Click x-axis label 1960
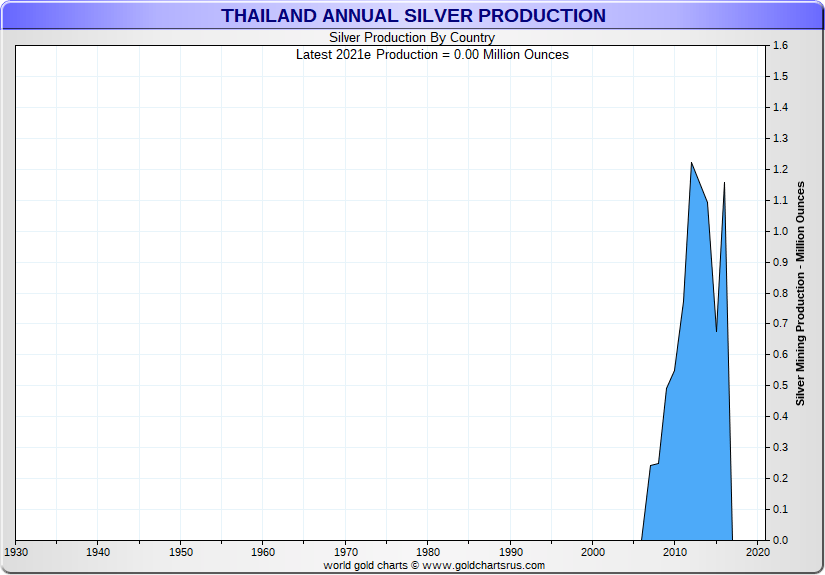Image resolution: width=825 pixels, height=575 pixels. (x=263, y=552)
